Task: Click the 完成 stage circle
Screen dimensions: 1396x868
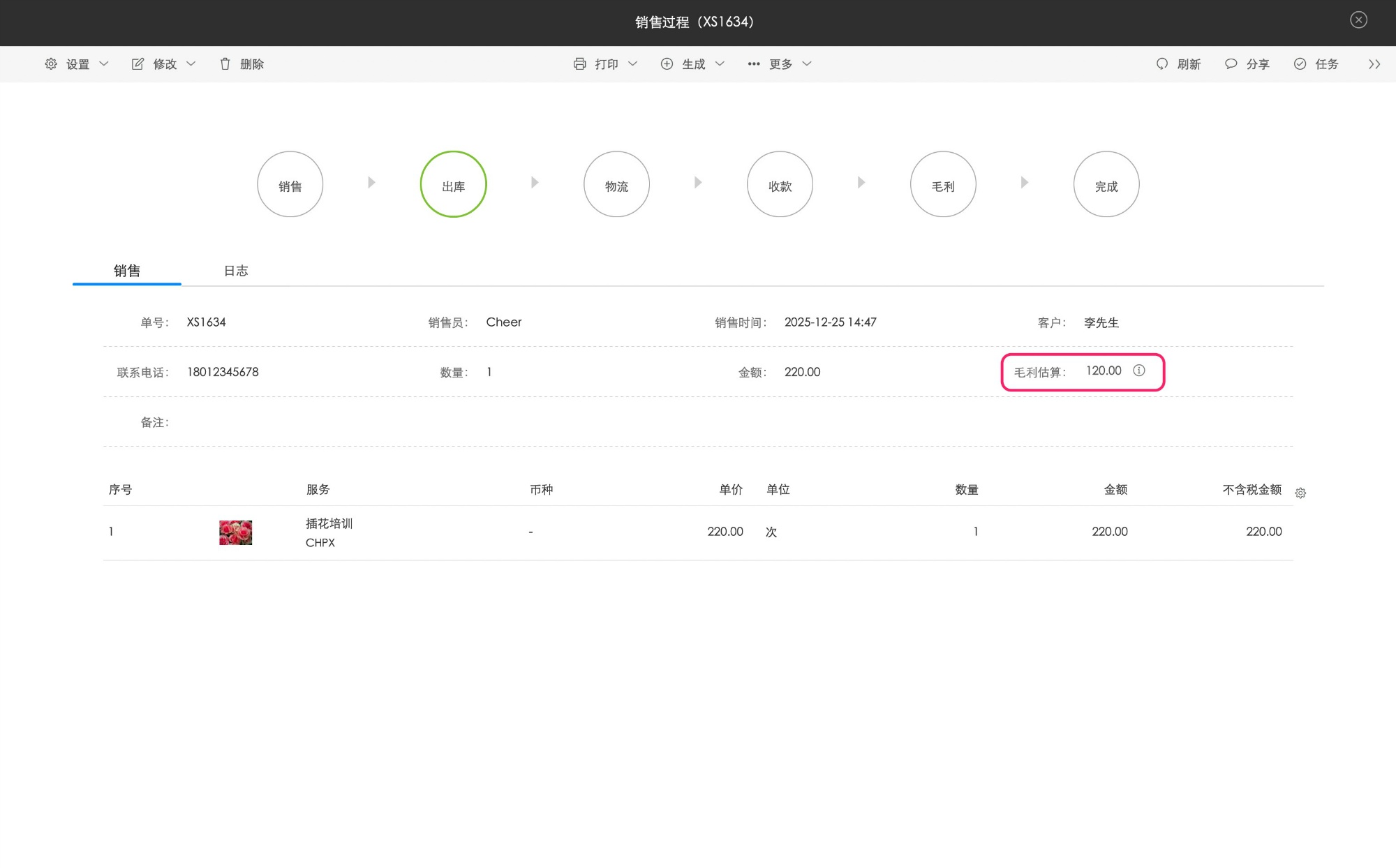Action: click(1106, 185)
